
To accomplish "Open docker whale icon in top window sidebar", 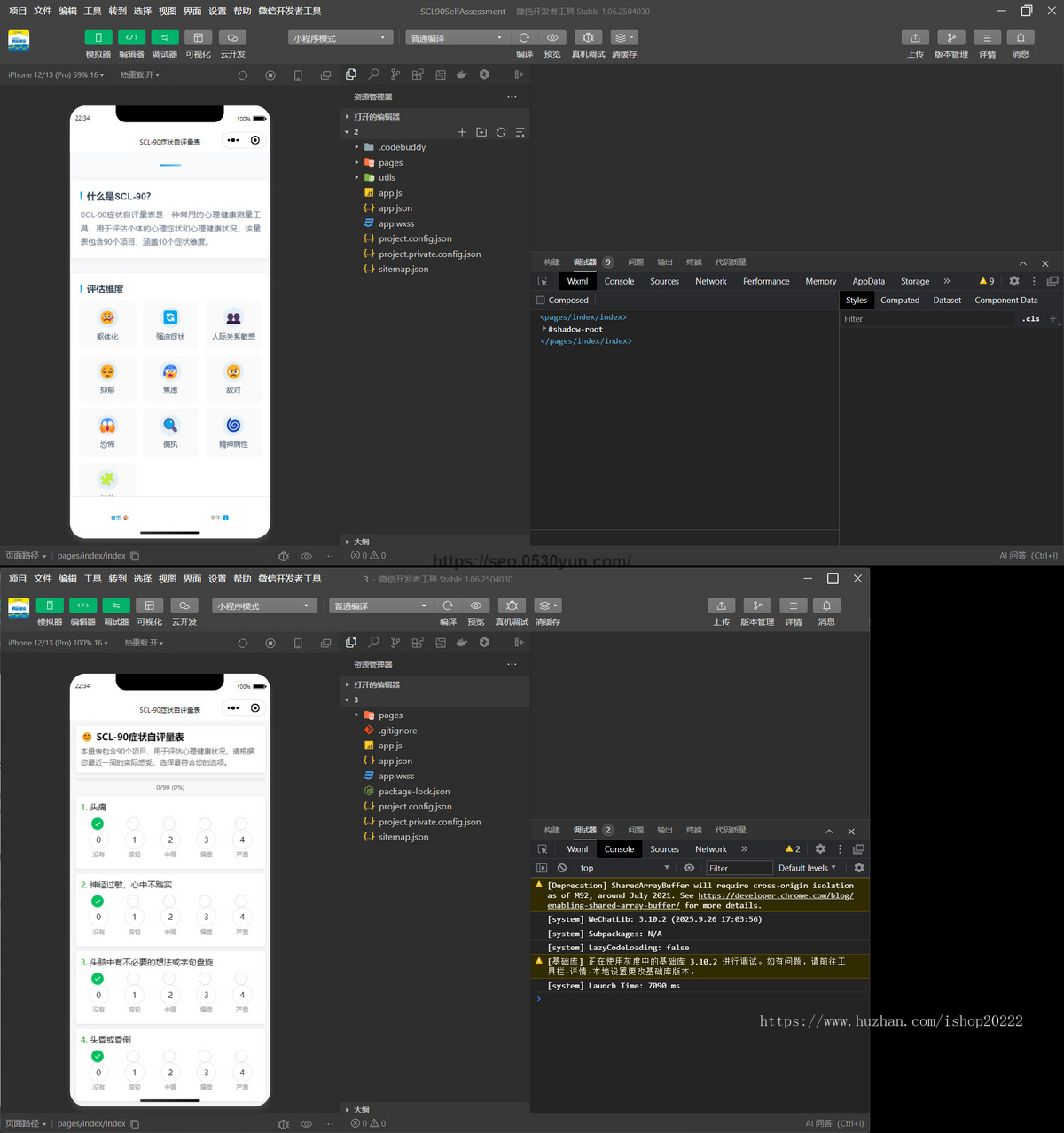I will (x=462, y=74).
